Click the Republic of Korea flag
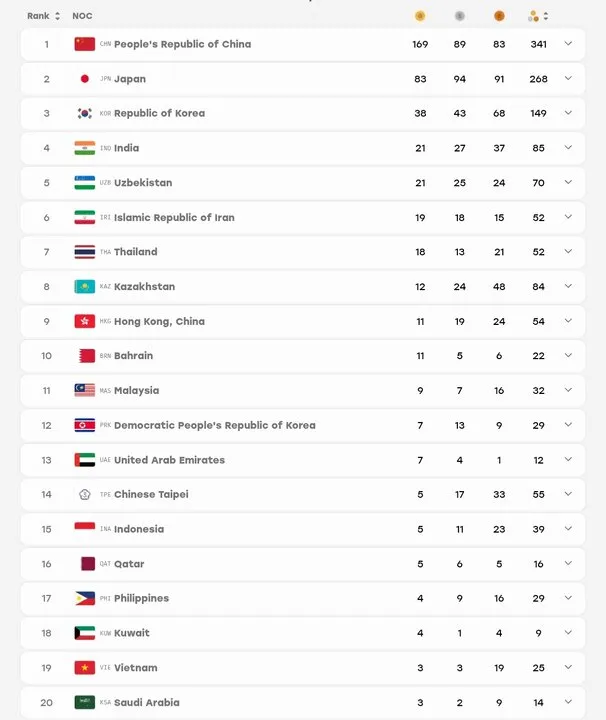This screenshot has width=606, height=720. pos(84,113)
